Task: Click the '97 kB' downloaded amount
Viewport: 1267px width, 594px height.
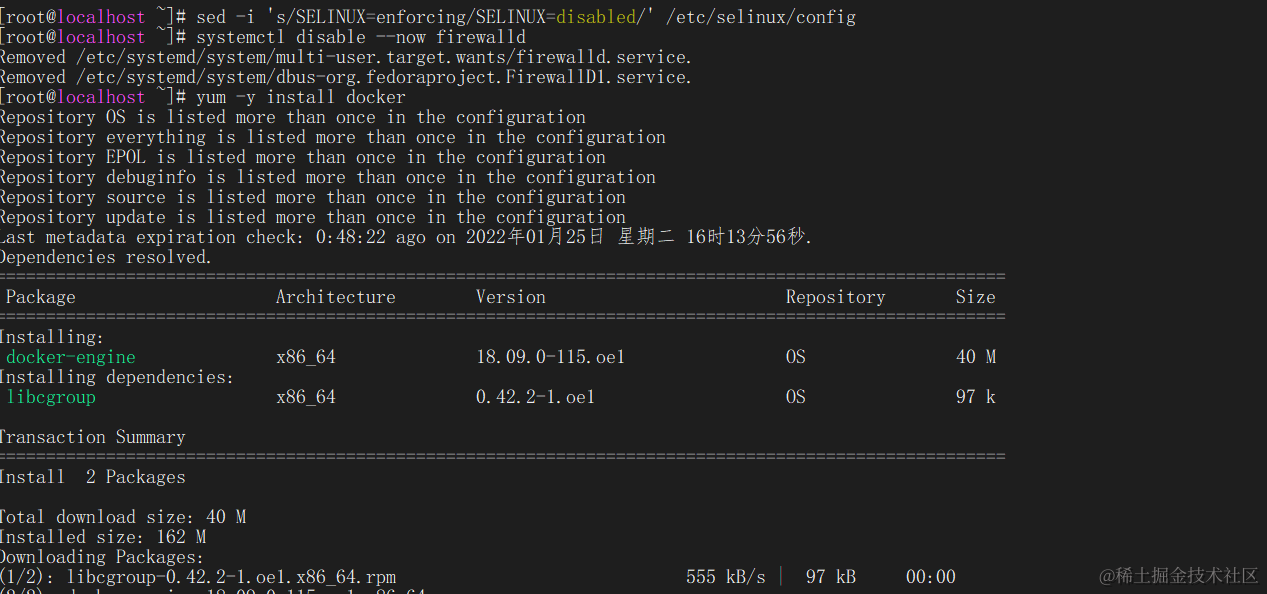Action: 831,577
